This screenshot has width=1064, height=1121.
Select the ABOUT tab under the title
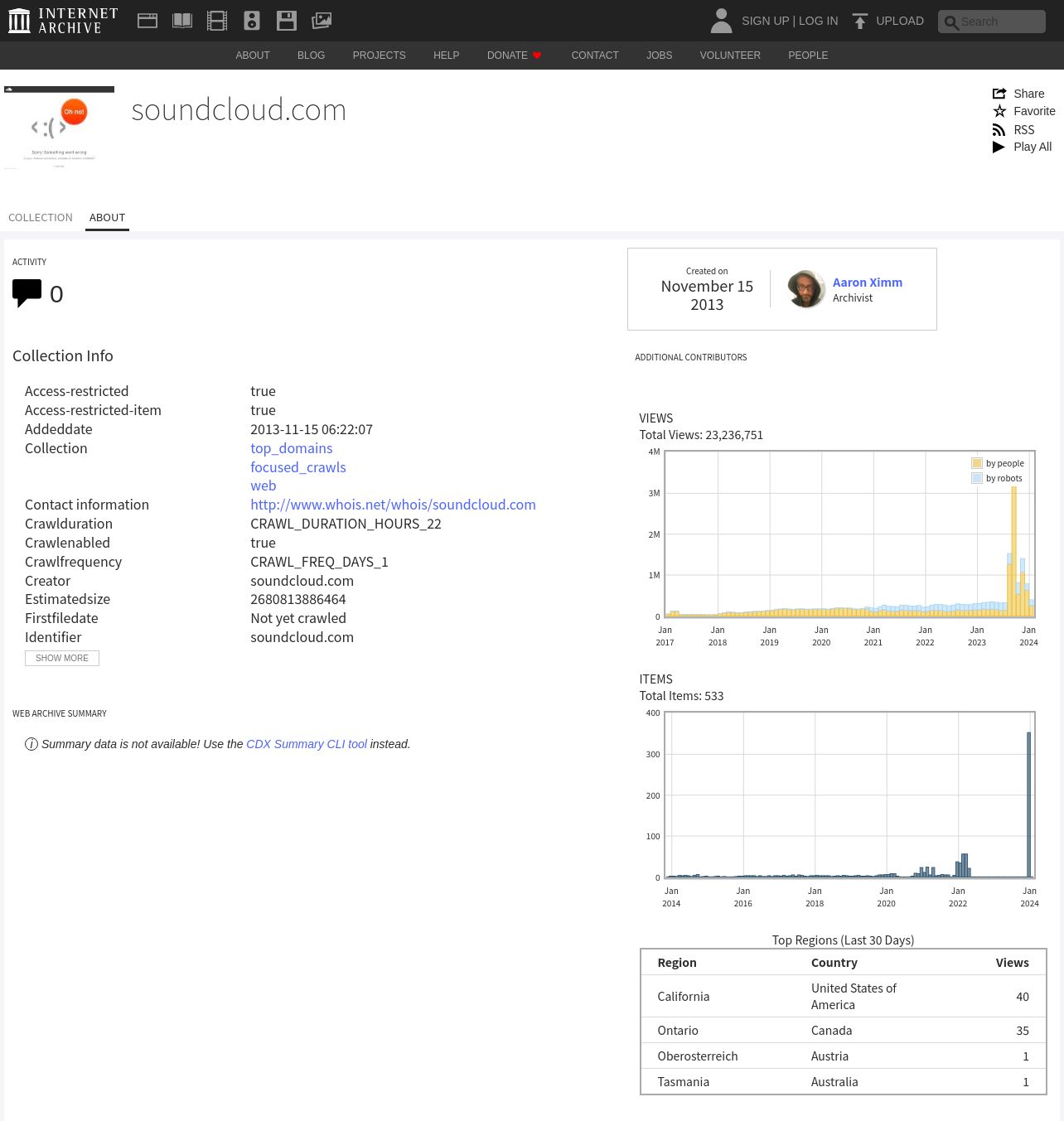(107, 218)
